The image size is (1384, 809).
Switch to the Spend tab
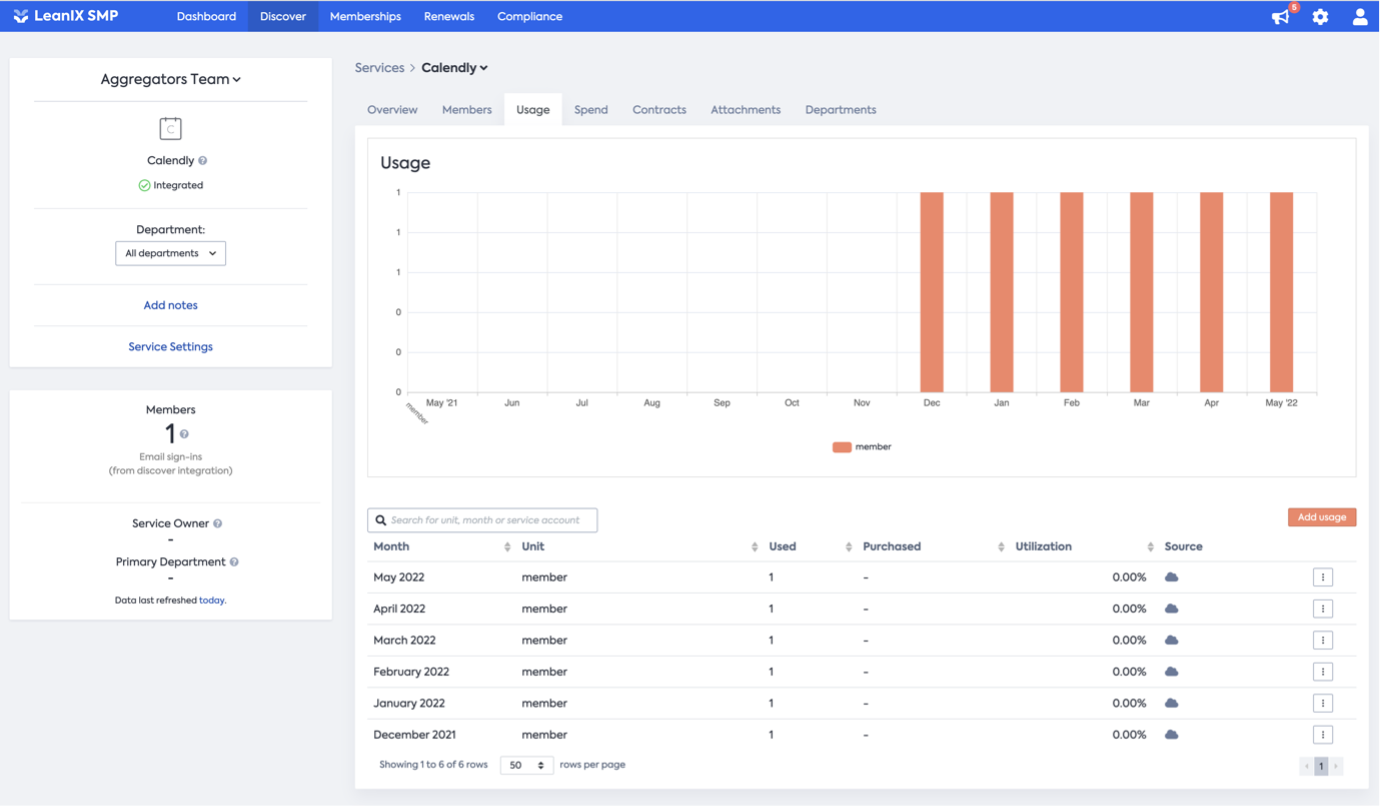593,110
